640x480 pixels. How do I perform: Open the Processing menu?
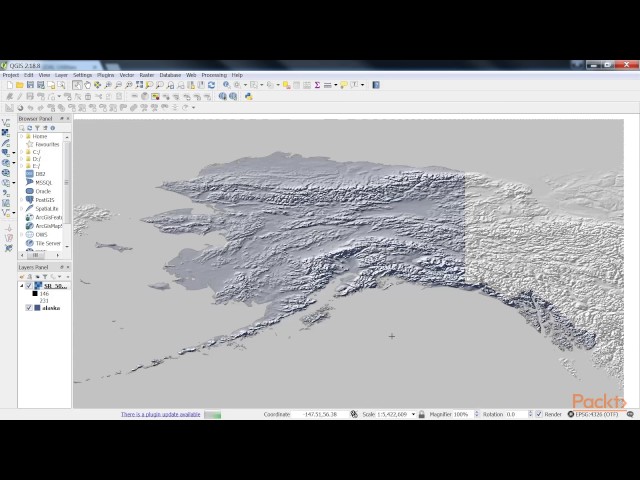(x=214, y=75)
